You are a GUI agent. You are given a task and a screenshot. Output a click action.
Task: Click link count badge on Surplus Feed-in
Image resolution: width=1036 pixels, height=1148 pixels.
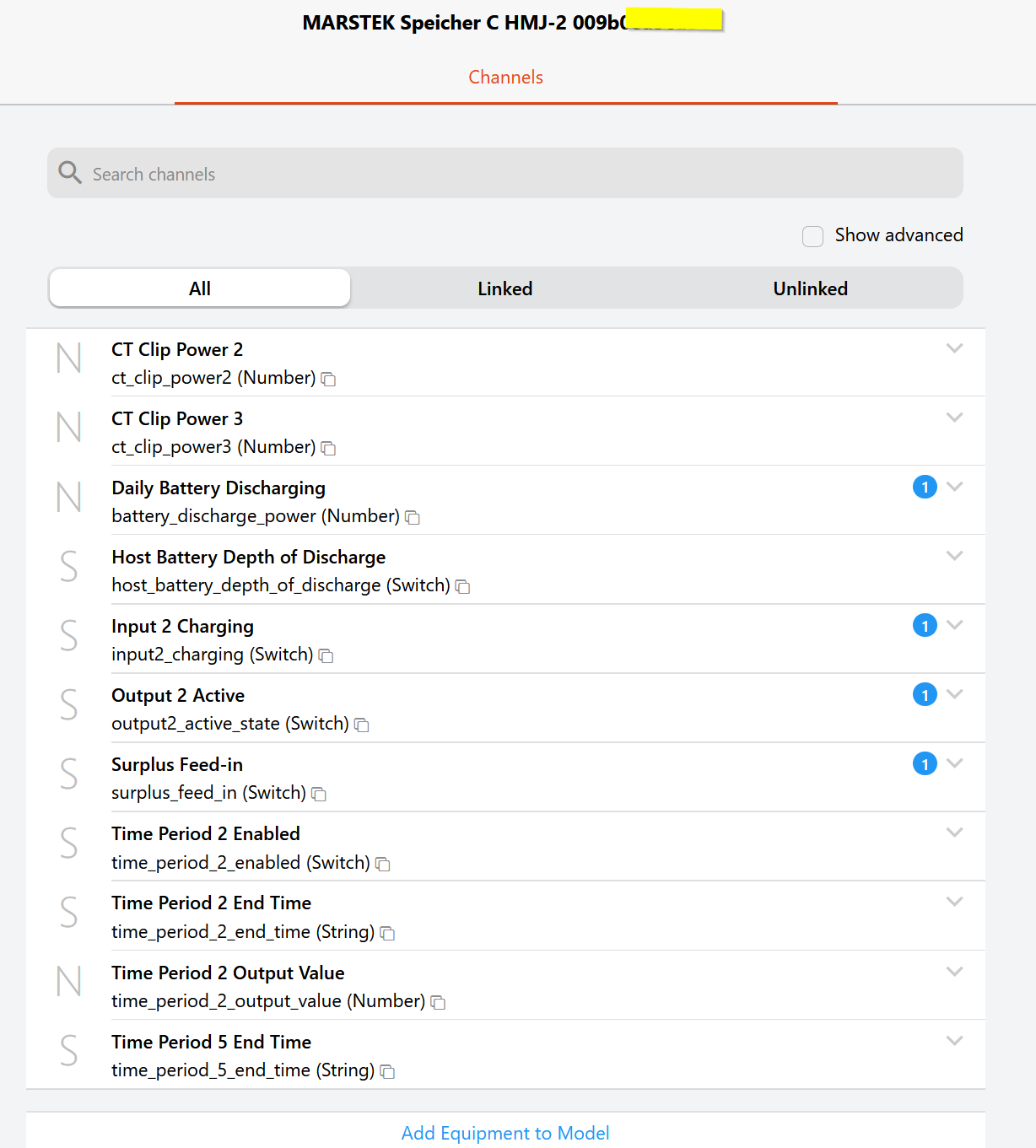tap(925, 763)
